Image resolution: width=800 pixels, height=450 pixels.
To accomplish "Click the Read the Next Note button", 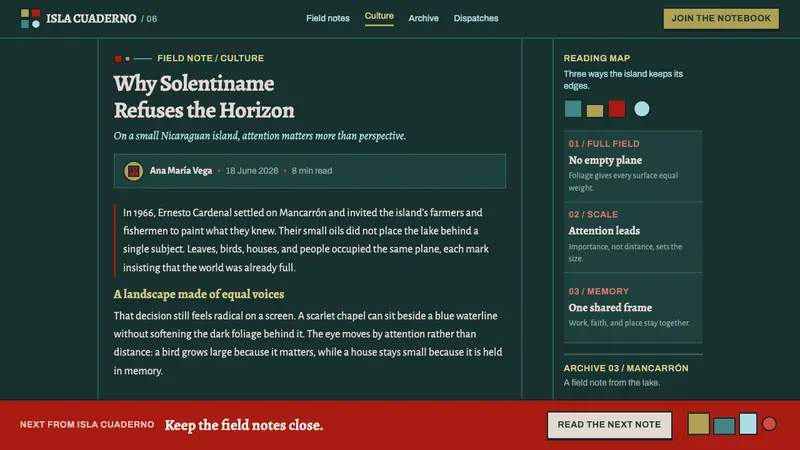I will 609,425.
